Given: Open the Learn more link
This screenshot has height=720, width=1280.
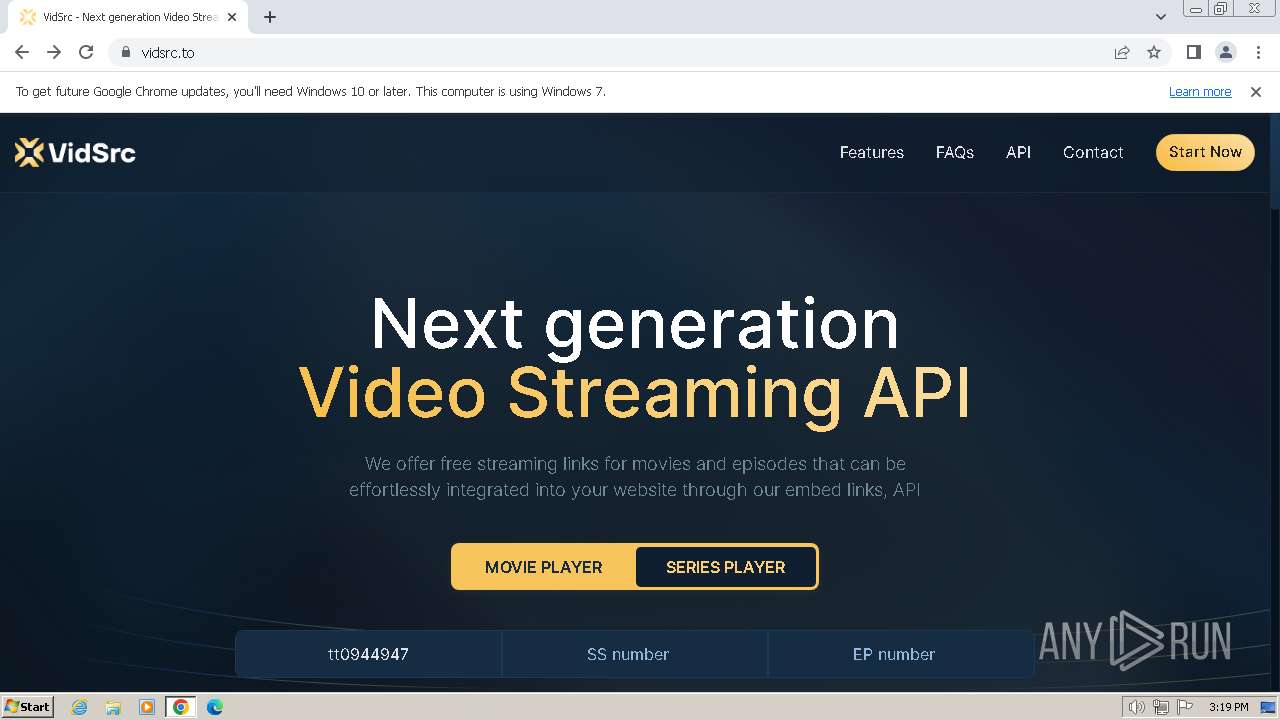Looking at the screenshot, I should click(1200, 91).
